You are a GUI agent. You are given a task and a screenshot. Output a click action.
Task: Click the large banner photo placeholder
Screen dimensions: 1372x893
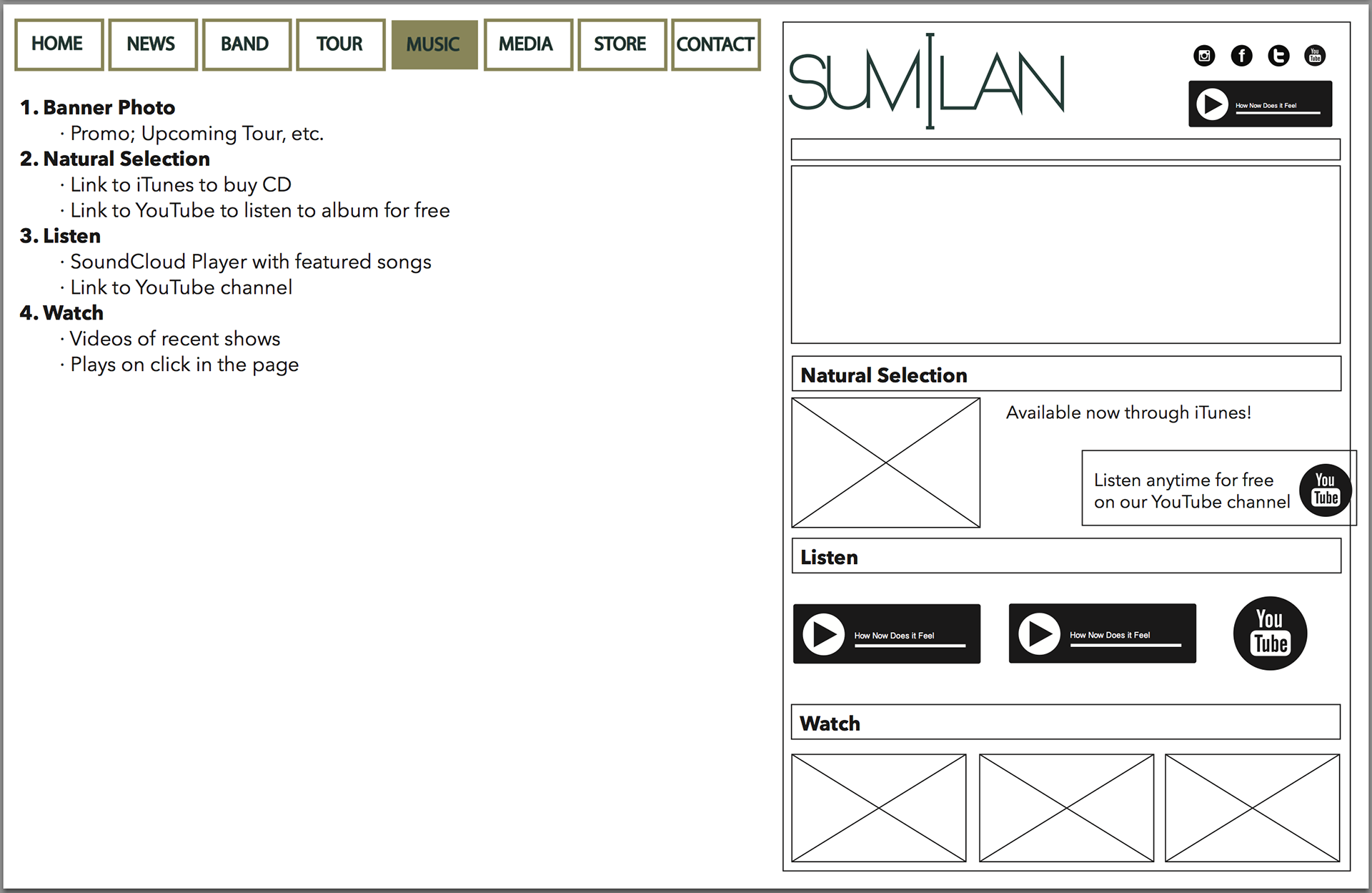tap(1065, 255)
